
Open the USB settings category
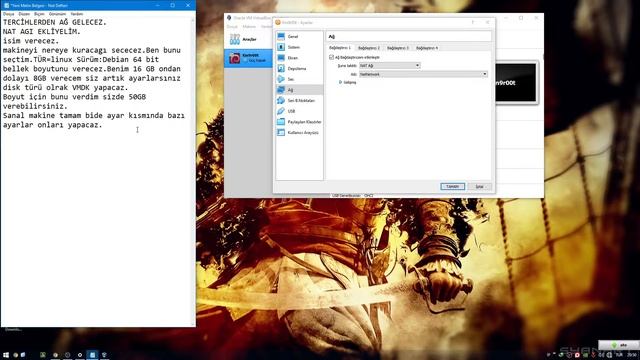tap(299, 111)
